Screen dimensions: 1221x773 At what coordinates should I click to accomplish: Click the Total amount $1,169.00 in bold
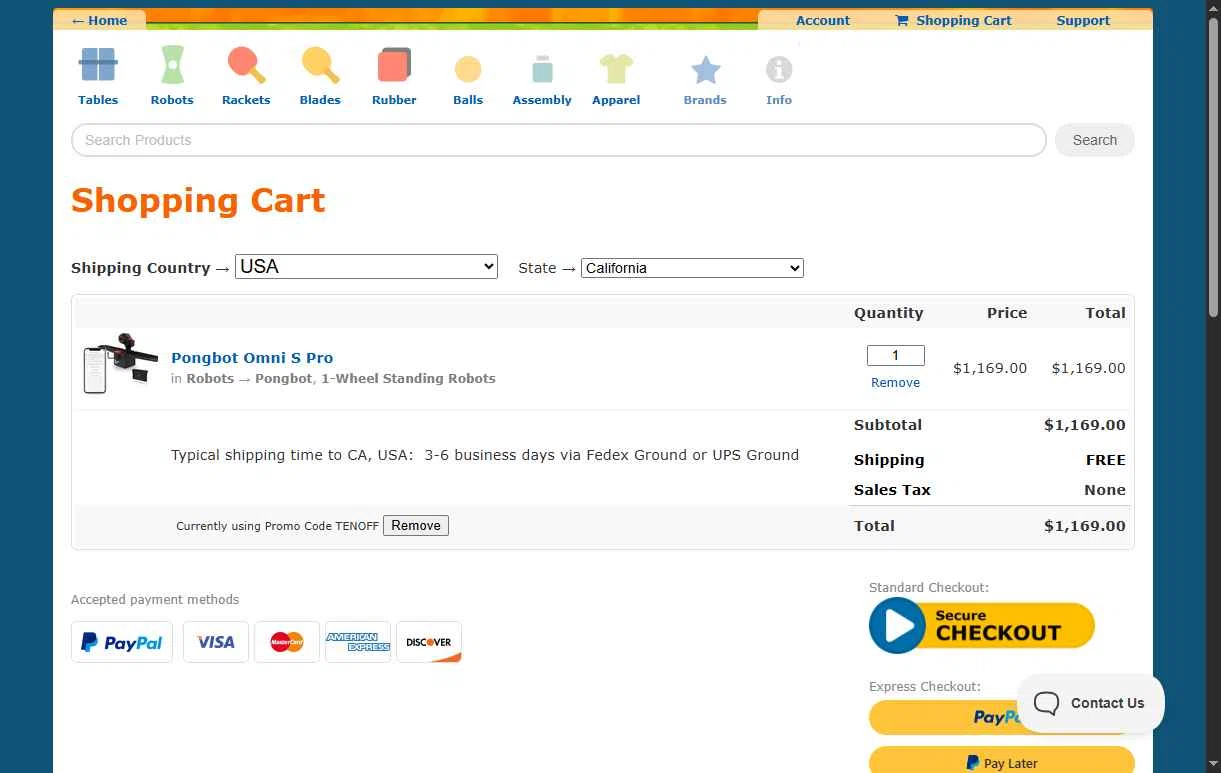pyautogui.click(x=1085, y=526)
